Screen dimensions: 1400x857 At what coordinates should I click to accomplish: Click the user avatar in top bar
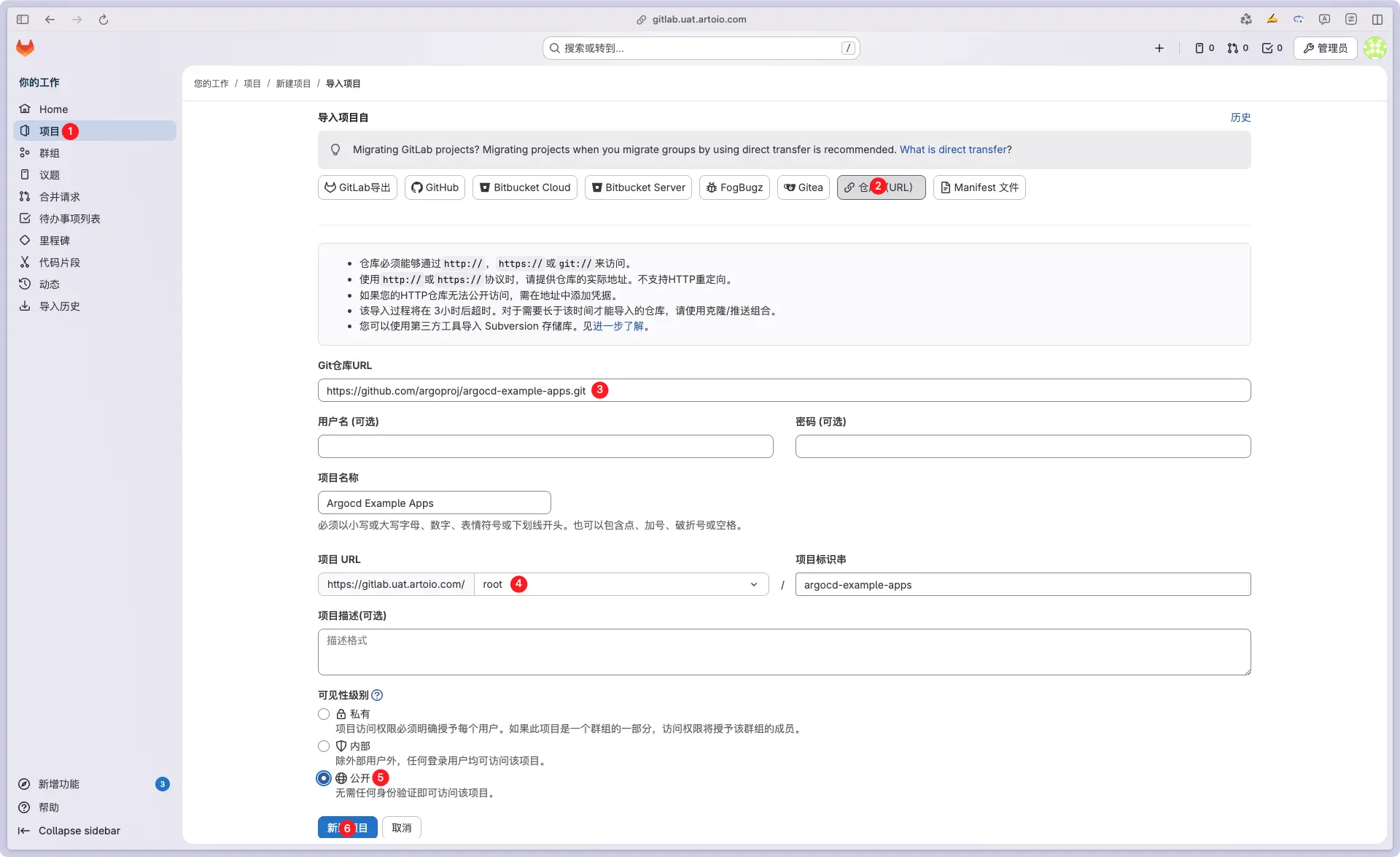coord(1374,48)
